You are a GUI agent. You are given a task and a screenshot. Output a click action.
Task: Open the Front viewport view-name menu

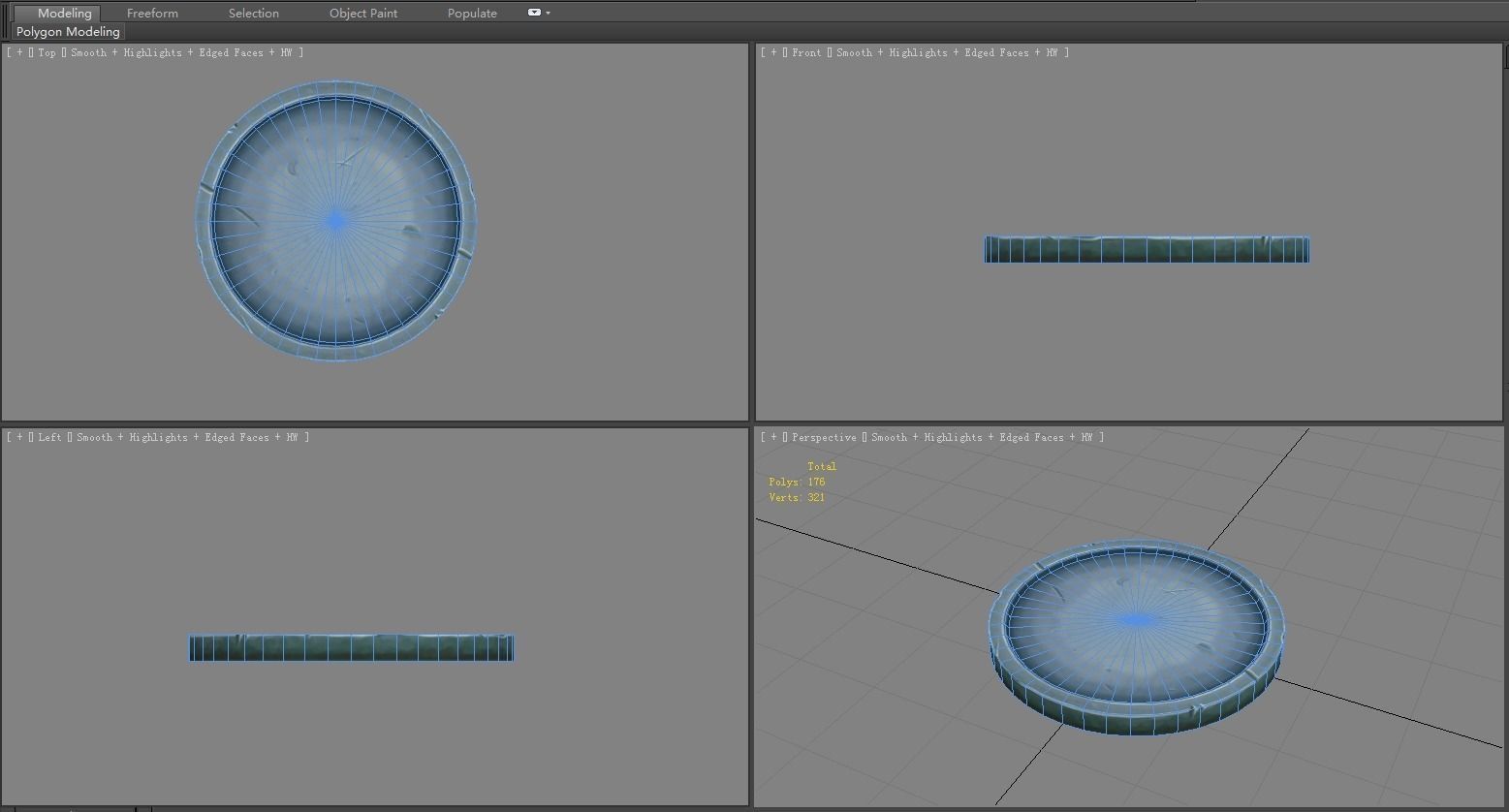pos(806,52)
